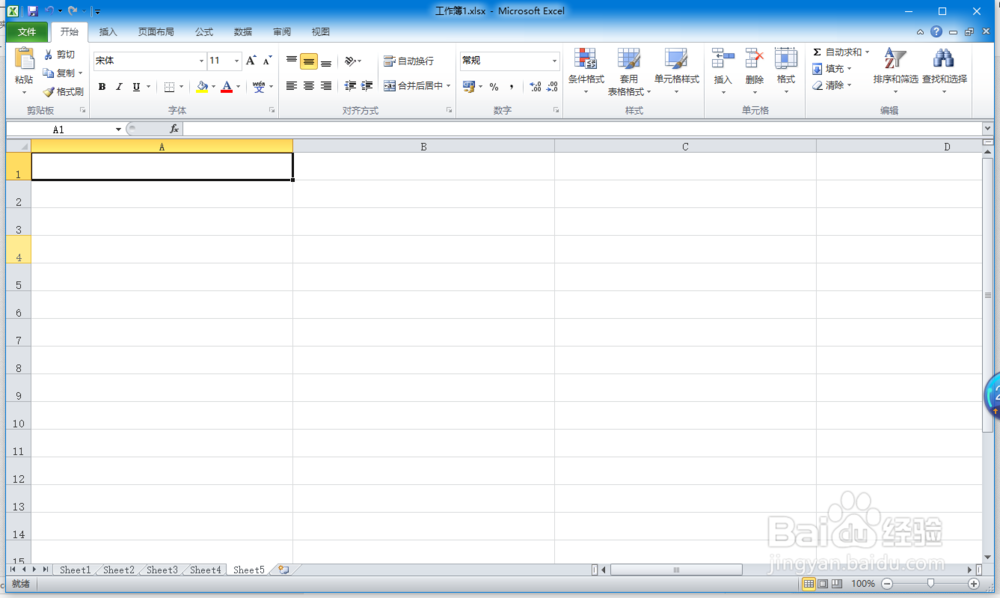Screen dimensions: 1000x598
Task: Expand Merge and Center dropdown arrow
Action: click(x=448, y=86)
